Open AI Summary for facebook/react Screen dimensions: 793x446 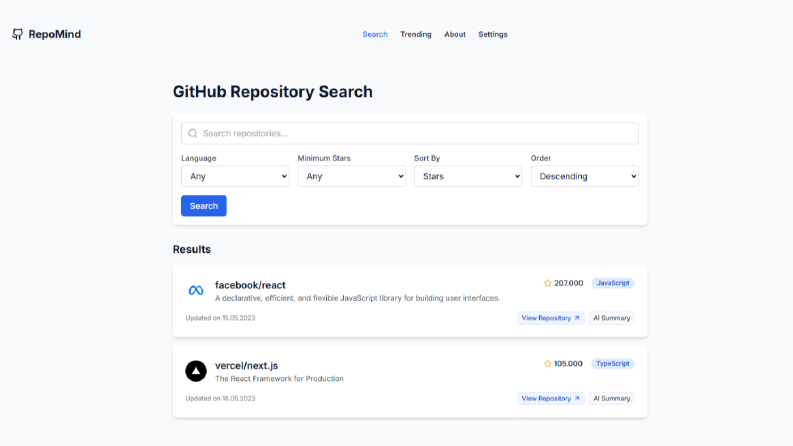click(611, 318)
